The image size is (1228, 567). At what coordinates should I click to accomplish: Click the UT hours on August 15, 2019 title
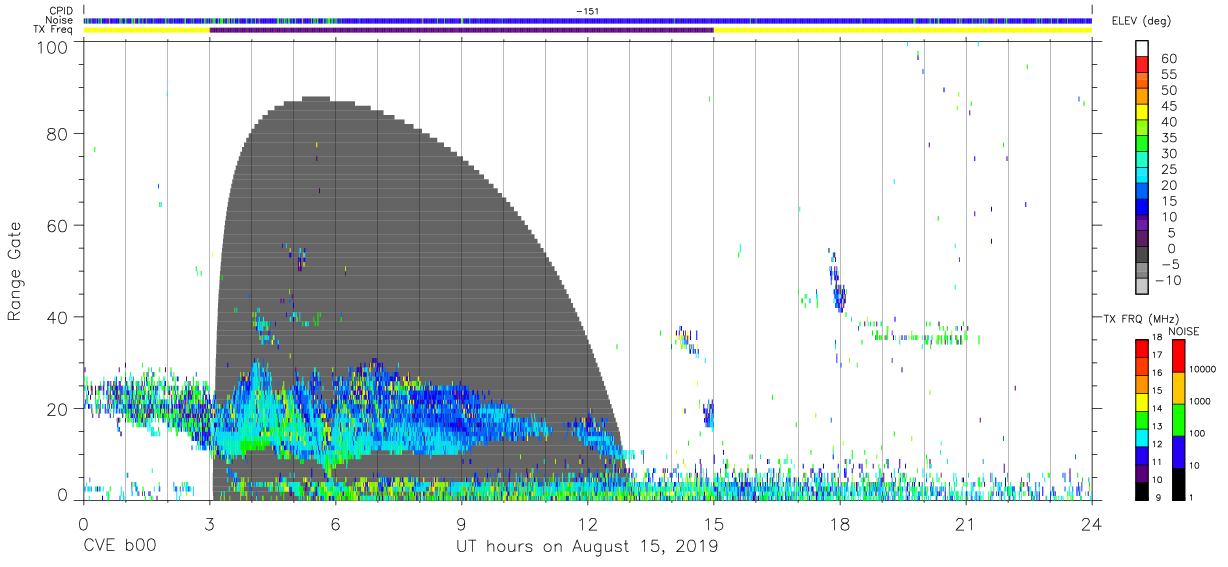[587, 547]
